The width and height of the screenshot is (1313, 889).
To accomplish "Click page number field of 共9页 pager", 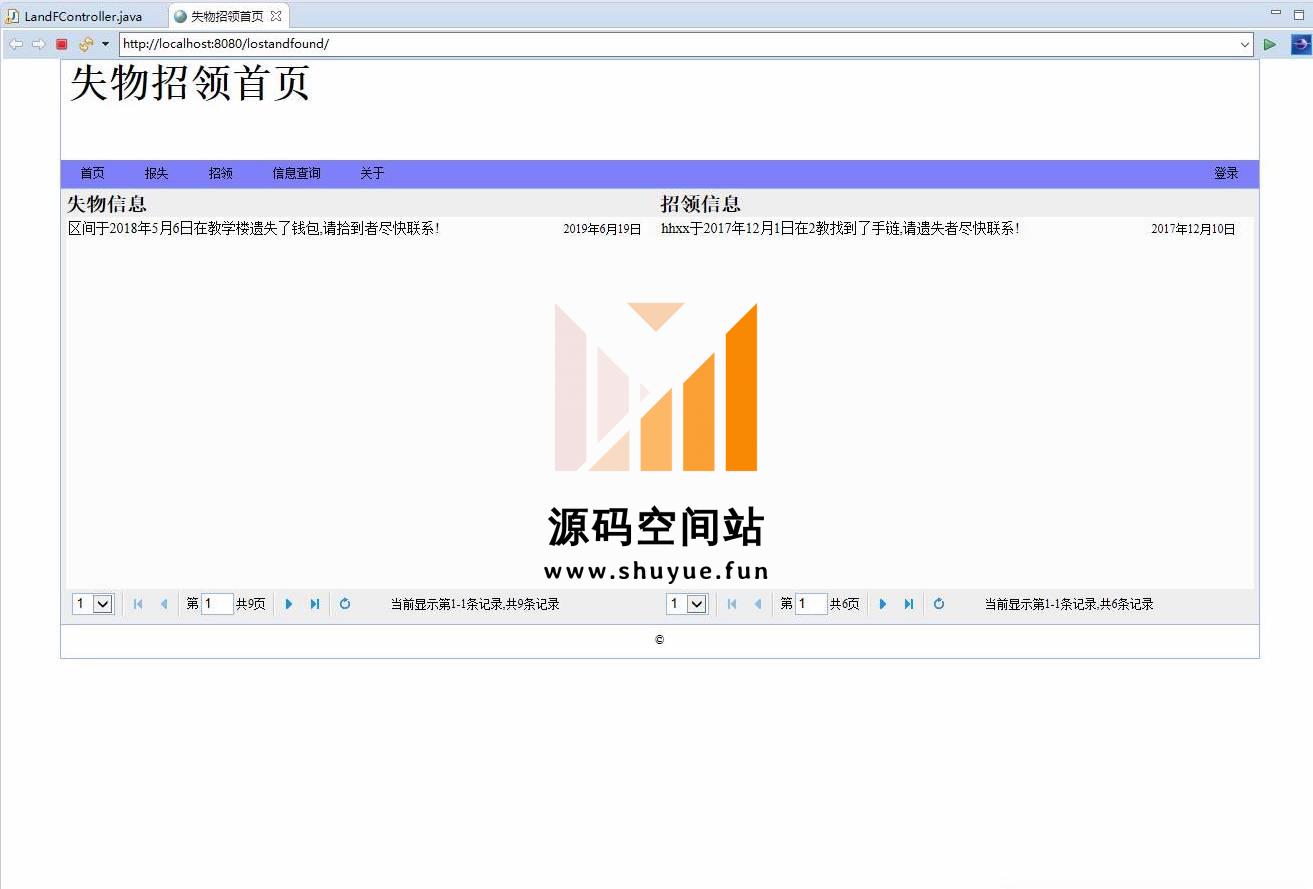I will (x=217, y=604).
